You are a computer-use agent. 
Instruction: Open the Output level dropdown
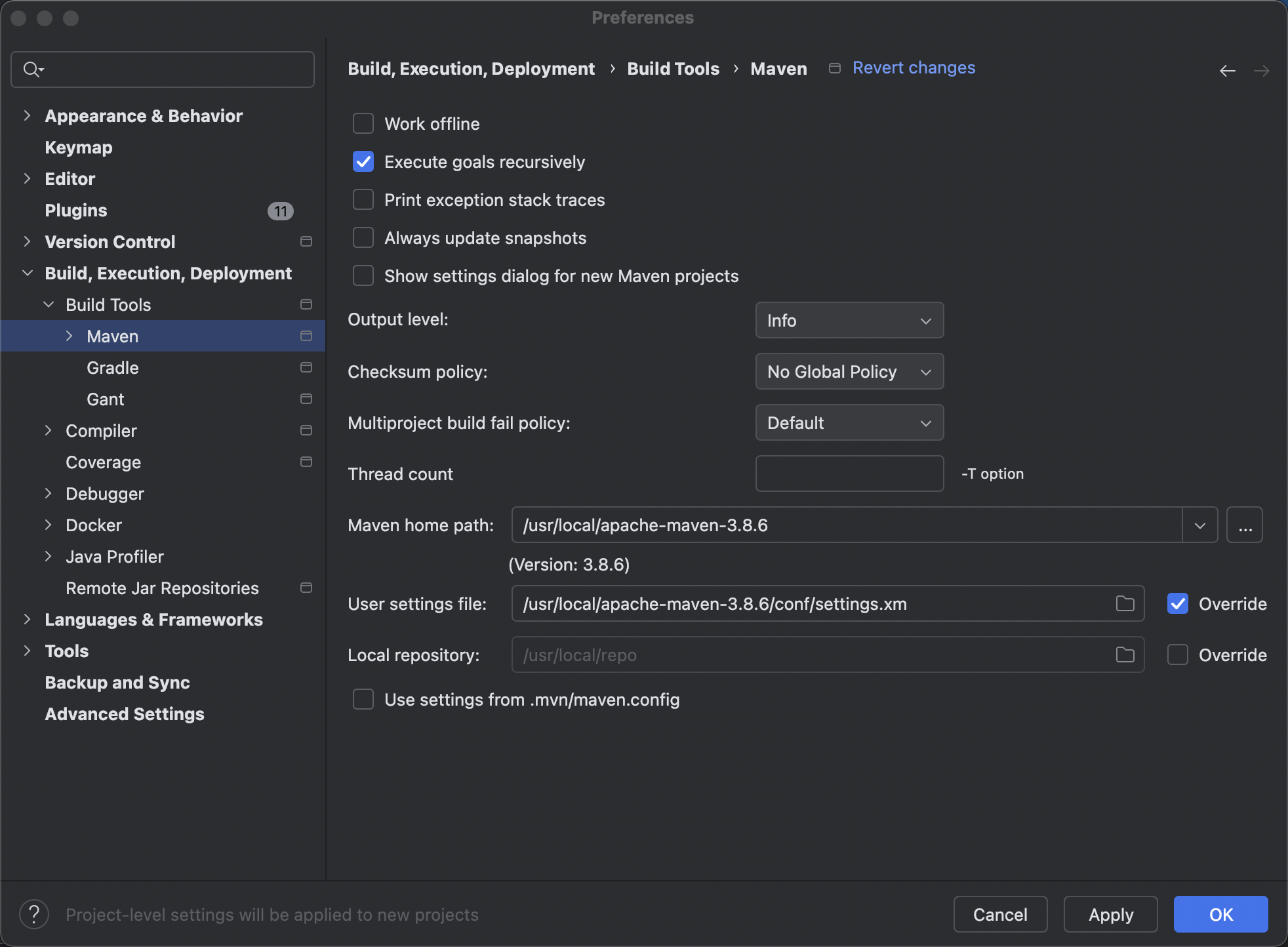pos(849,320)
